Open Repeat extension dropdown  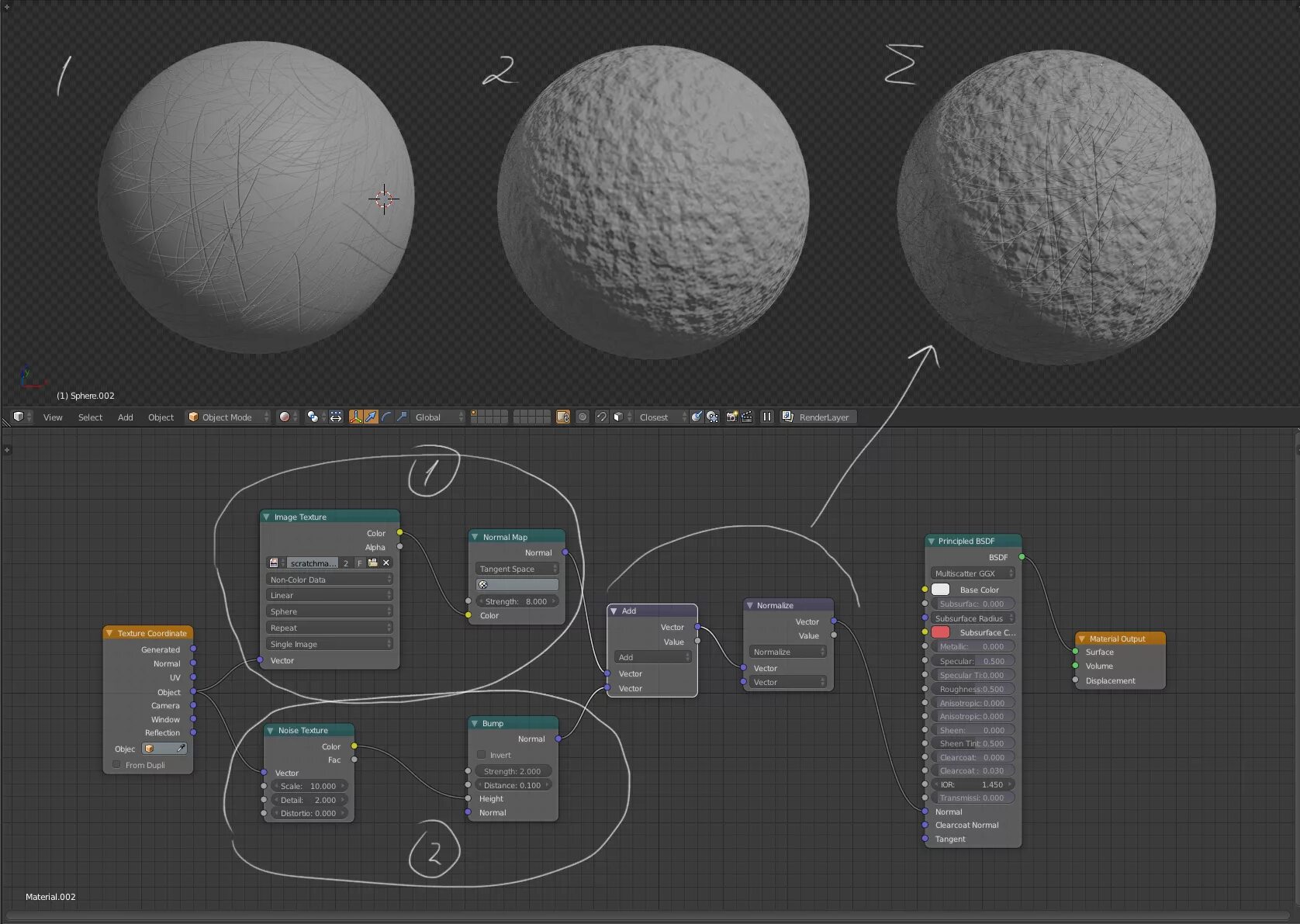pos(330,628)
